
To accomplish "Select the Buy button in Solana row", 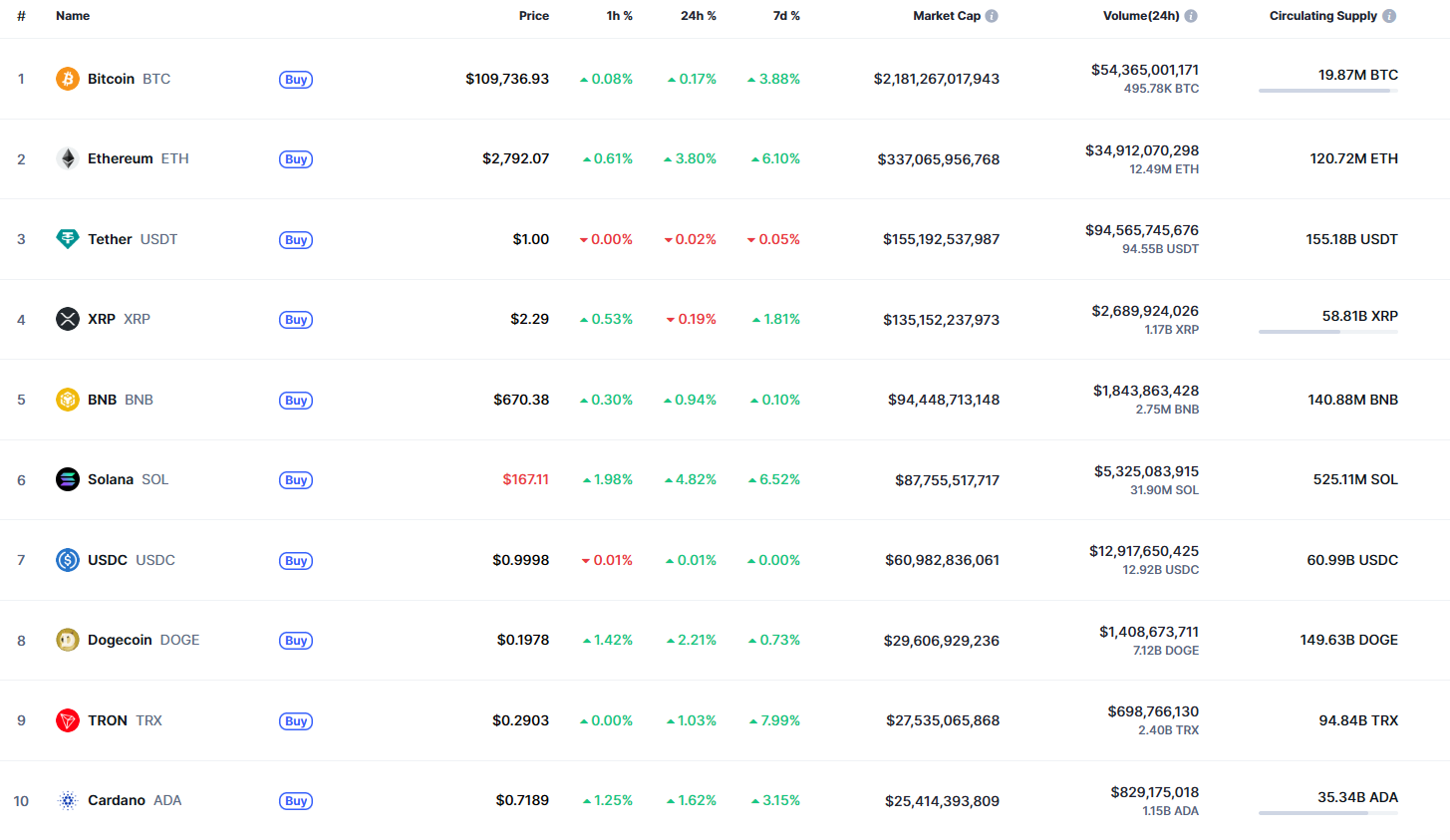I will [x=296, y=480].
